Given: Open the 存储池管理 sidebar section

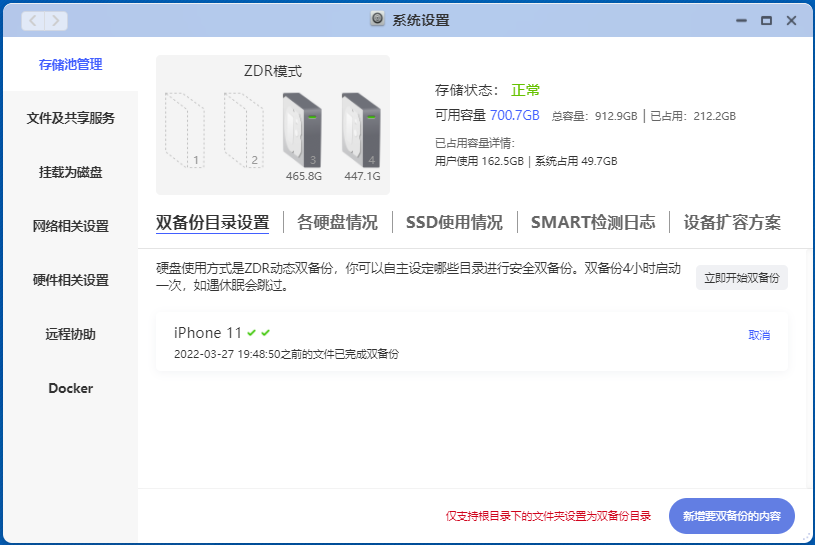Looking at the screenshot, I should 70,64.
